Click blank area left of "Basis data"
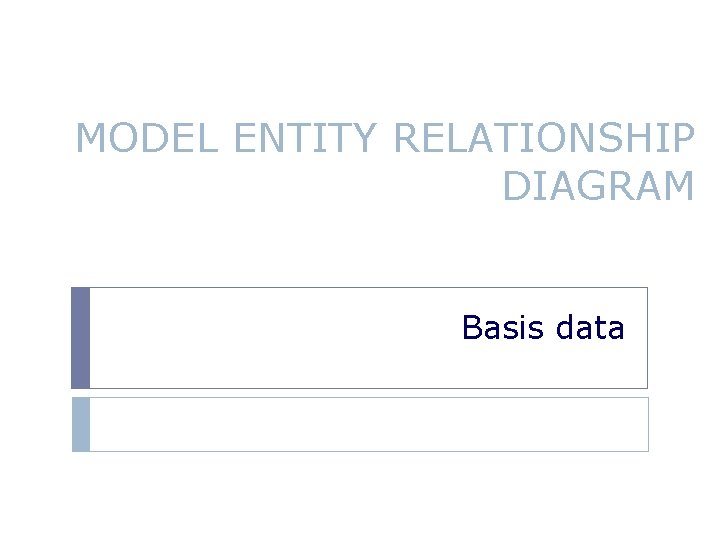The width and height of the screenshot is (720, 540). 270,338
